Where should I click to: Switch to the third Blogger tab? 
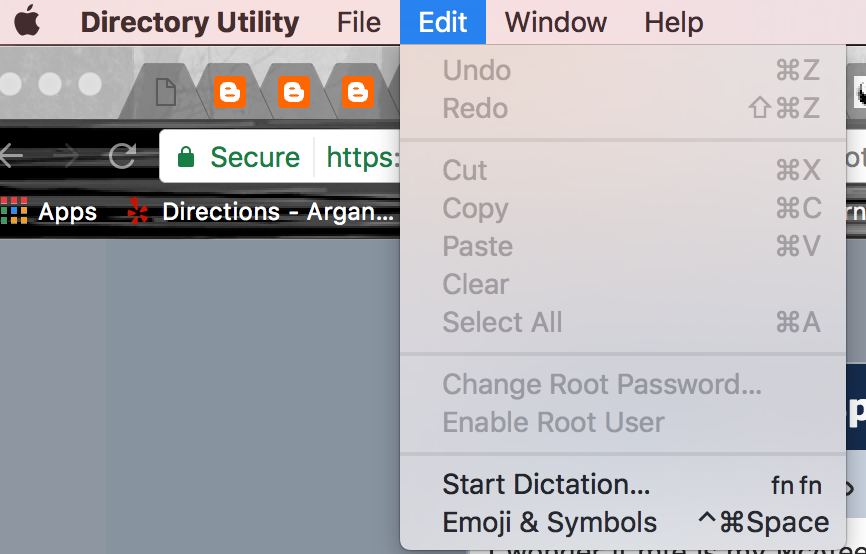pyautogui.click(x=358, y=92)
